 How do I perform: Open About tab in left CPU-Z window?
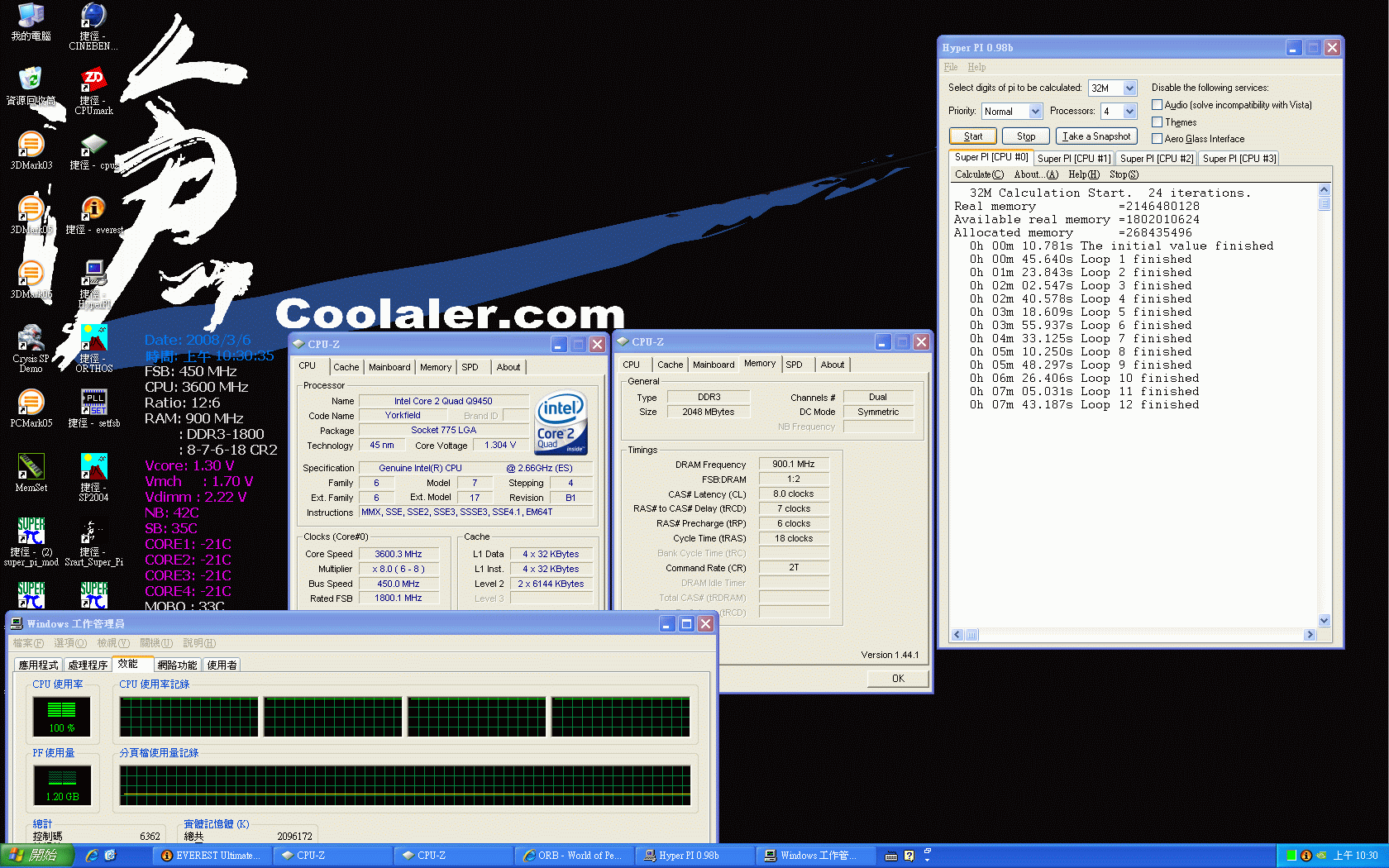(508, 367)
